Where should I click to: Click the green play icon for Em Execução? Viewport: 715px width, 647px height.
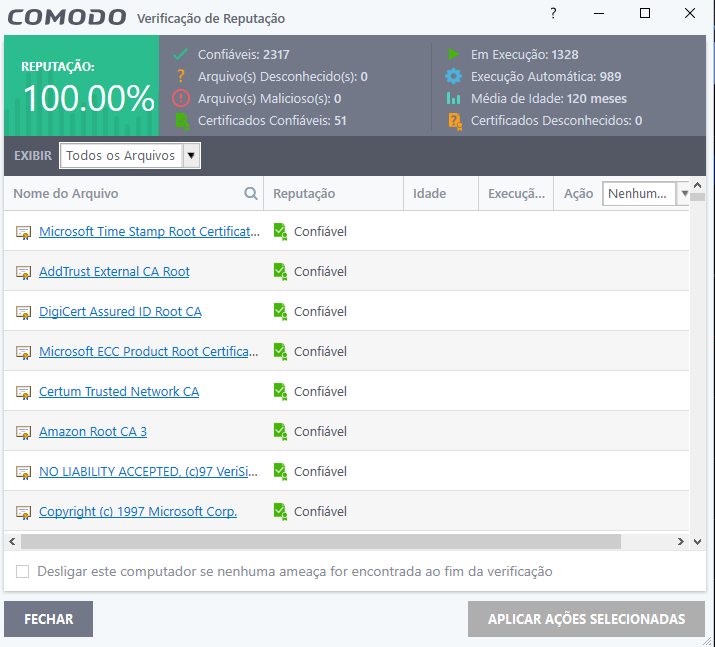click(453, 54)
